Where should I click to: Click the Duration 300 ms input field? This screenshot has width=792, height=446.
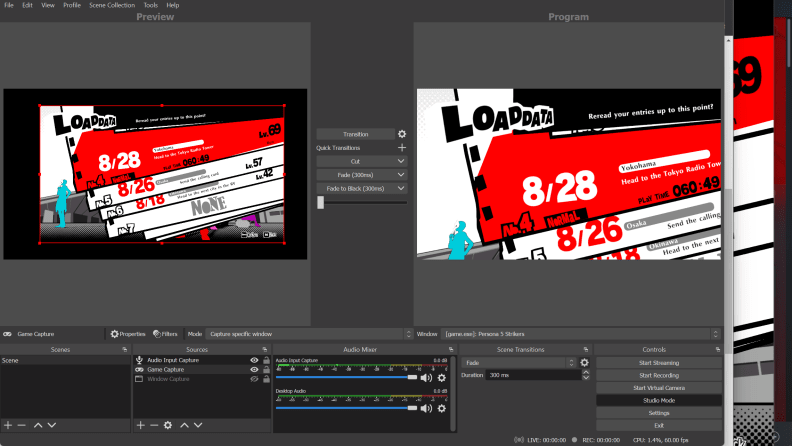533,375
